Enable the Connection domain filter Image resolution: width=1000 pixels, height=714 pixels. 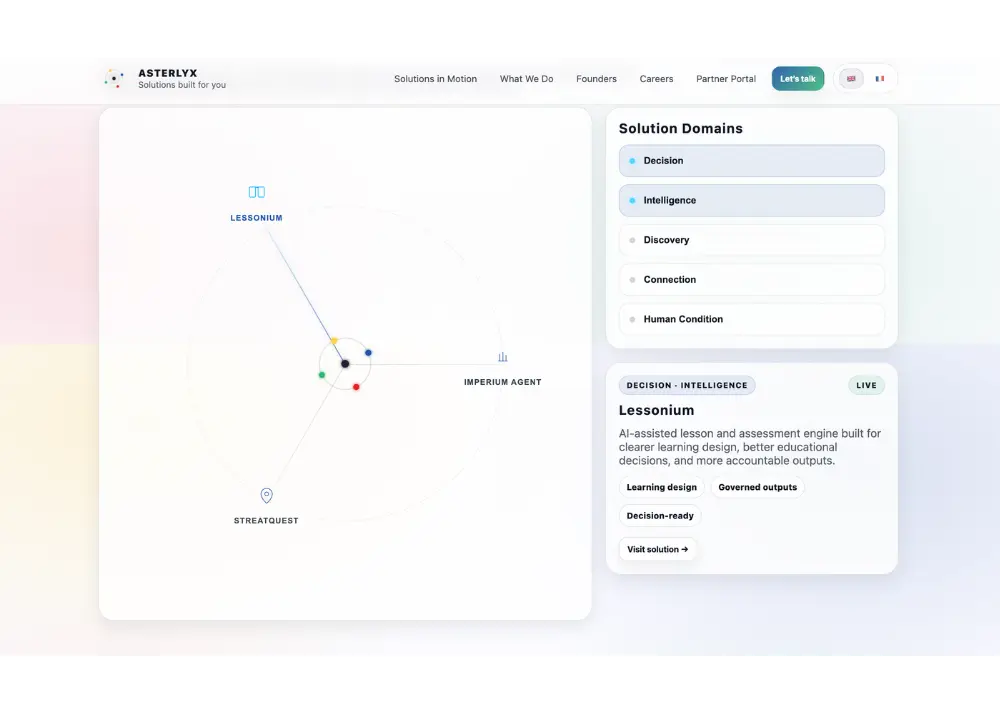(x=751, y=279)
